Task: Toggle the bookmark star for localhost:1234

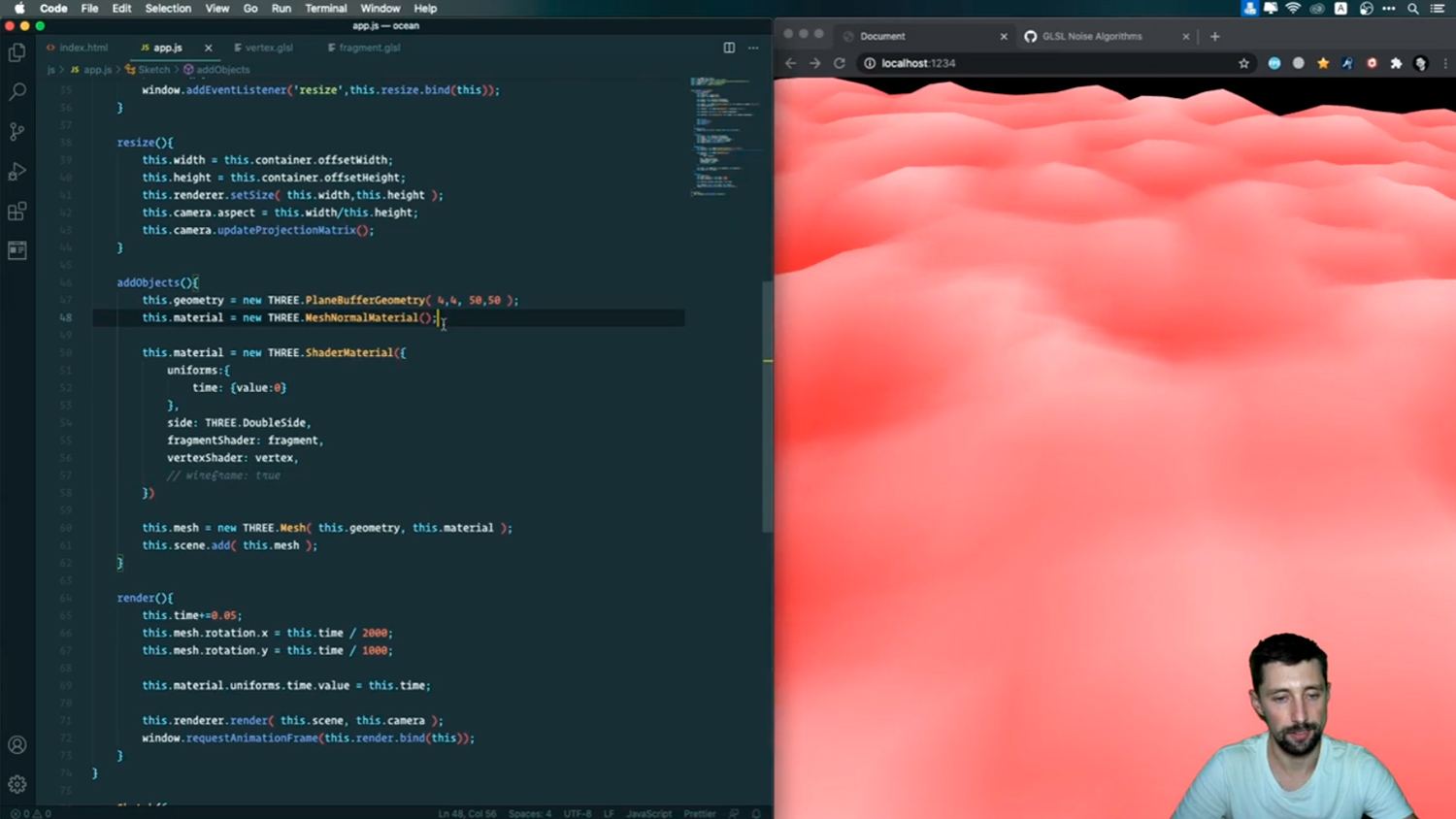Action: [1243, 62]
